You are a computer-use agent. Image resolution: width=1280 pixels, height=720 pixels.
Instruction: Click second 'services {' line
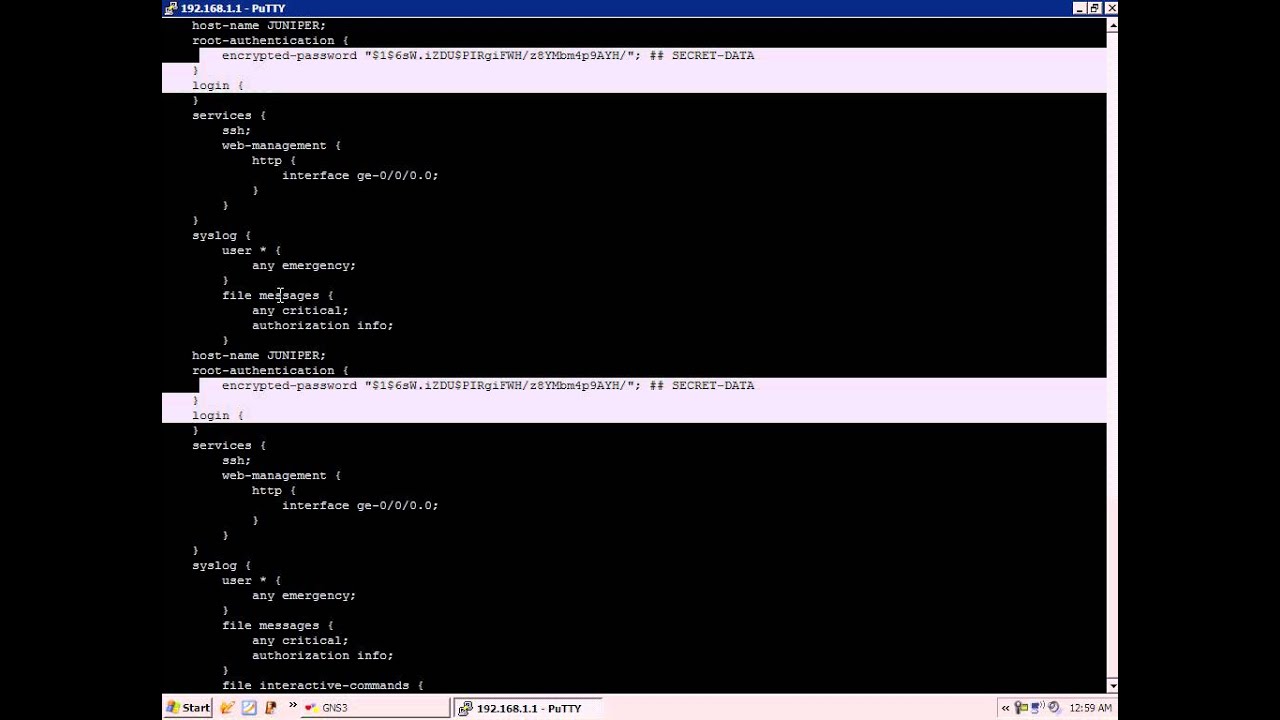pos(229,446)
